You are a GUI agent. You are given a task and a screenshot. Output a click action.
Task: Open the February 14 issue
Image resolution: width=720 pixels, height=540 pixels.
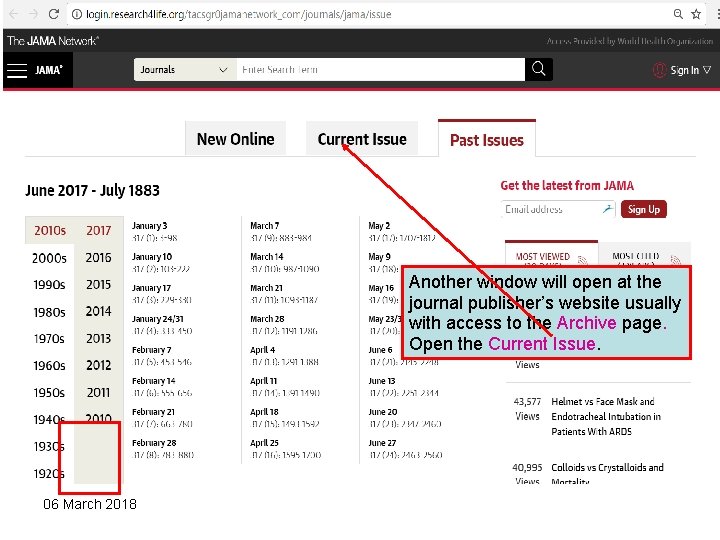coord(154,381)
